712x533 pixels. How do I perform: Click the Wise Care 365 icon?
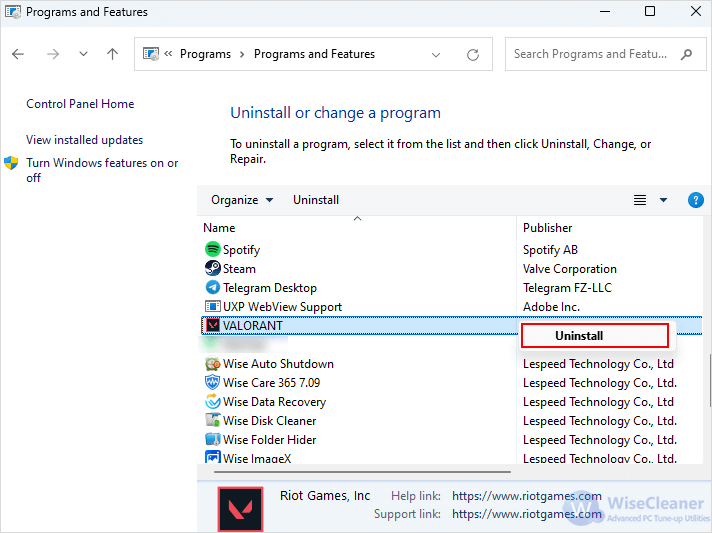pyautogui.click(x=212, y=383)
